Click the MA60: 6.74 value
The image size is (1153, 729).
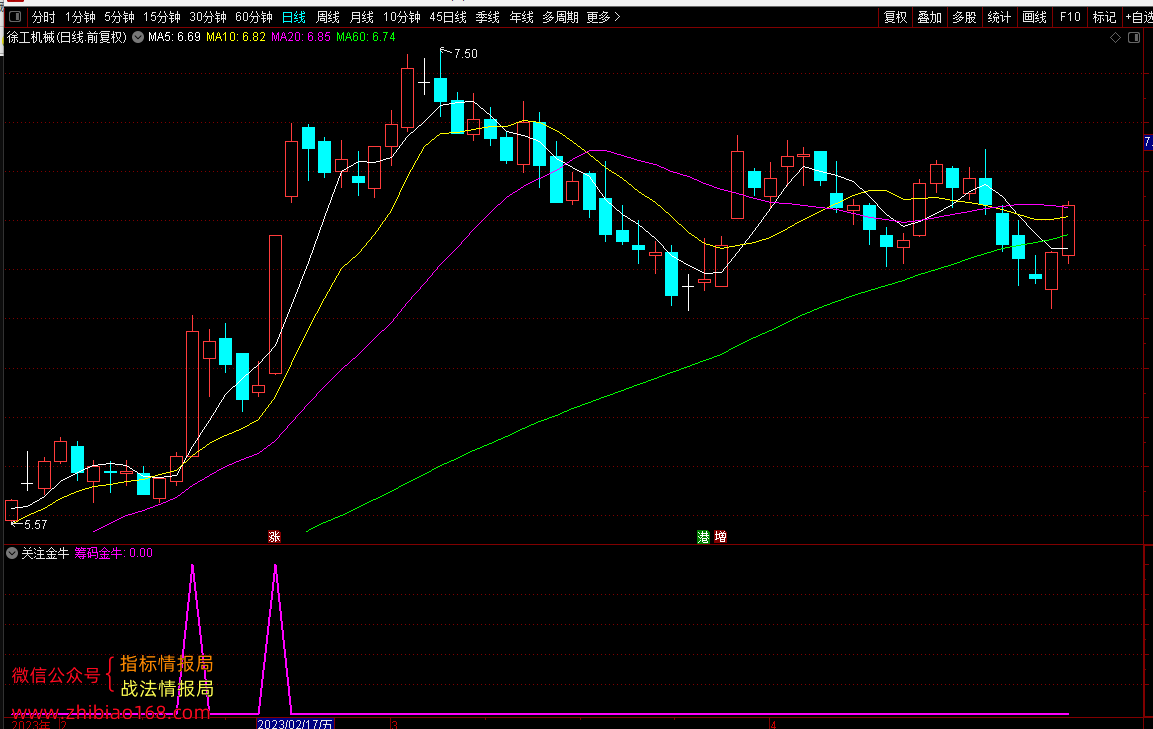coord(365,37)
